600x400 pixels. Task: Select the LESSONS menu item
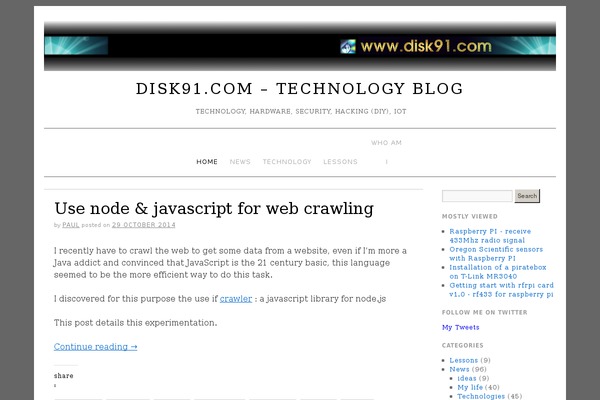point(340,162)
